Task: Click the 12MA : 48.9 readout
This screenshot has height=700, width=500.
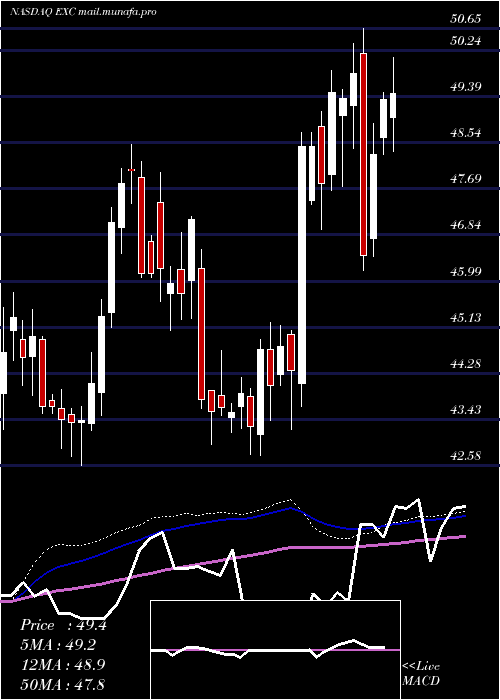Action: click(62, 665)
